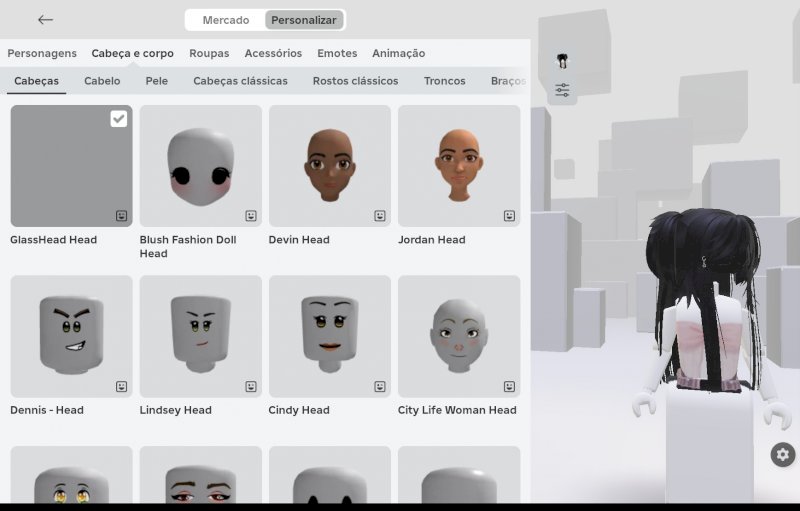This screenshot has height=511, width=800.
Task: Select the Troncos subcategory
Action: point(444,81)
